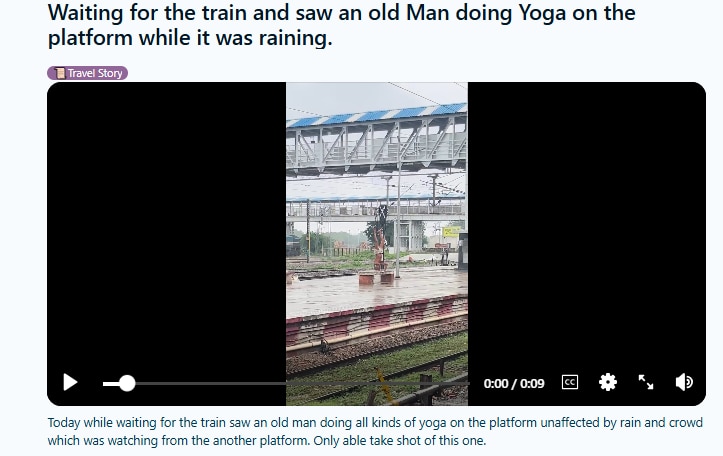The width and height of the screenshot is (723, 456).
Task: Click the scroll emoji in the flair
Action: tap(59, 73)
